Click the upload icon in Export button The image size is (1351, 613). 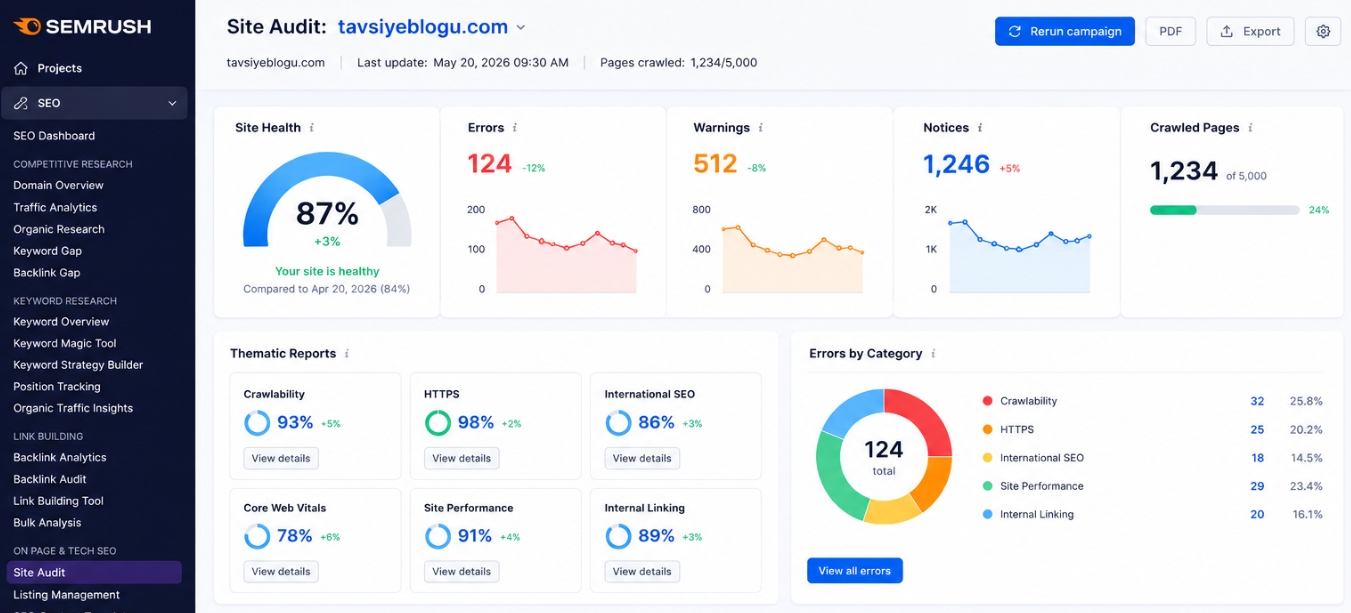[1227, 31]
